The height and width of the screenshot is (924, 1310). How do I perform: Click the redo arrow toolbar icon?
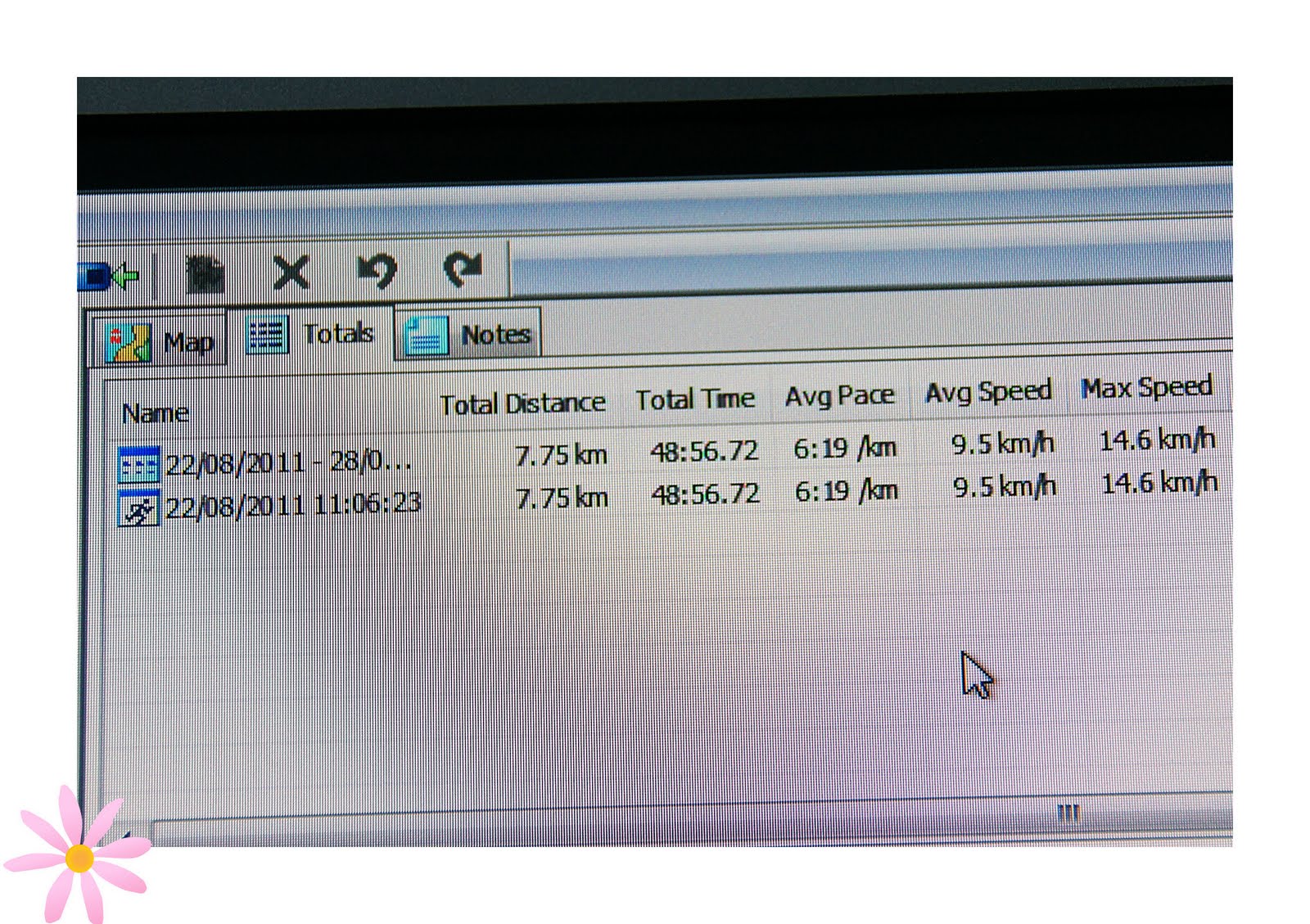click(x=463, y=269)
